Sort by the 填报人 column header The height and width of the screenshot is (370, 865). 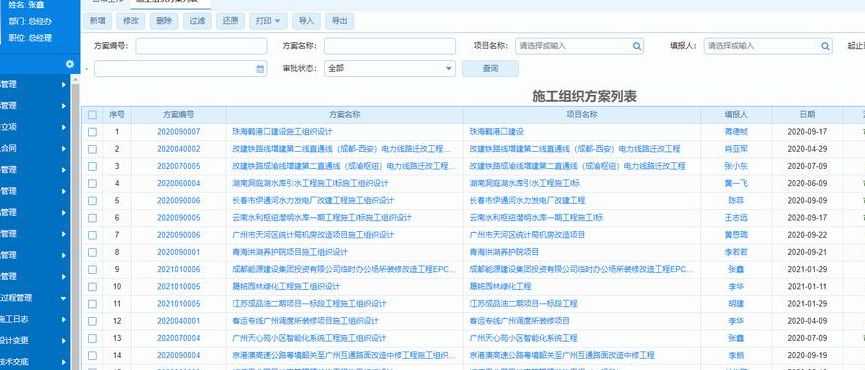point(736,115)
